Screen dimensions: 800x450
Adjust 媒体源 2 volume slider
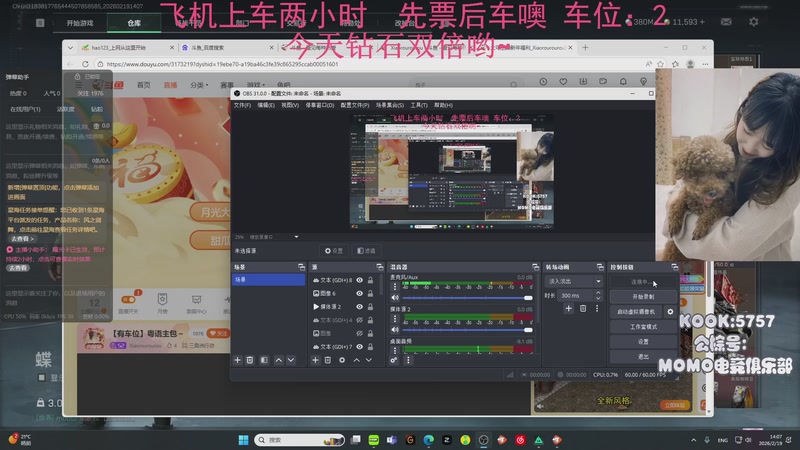[x=467, y=330]
